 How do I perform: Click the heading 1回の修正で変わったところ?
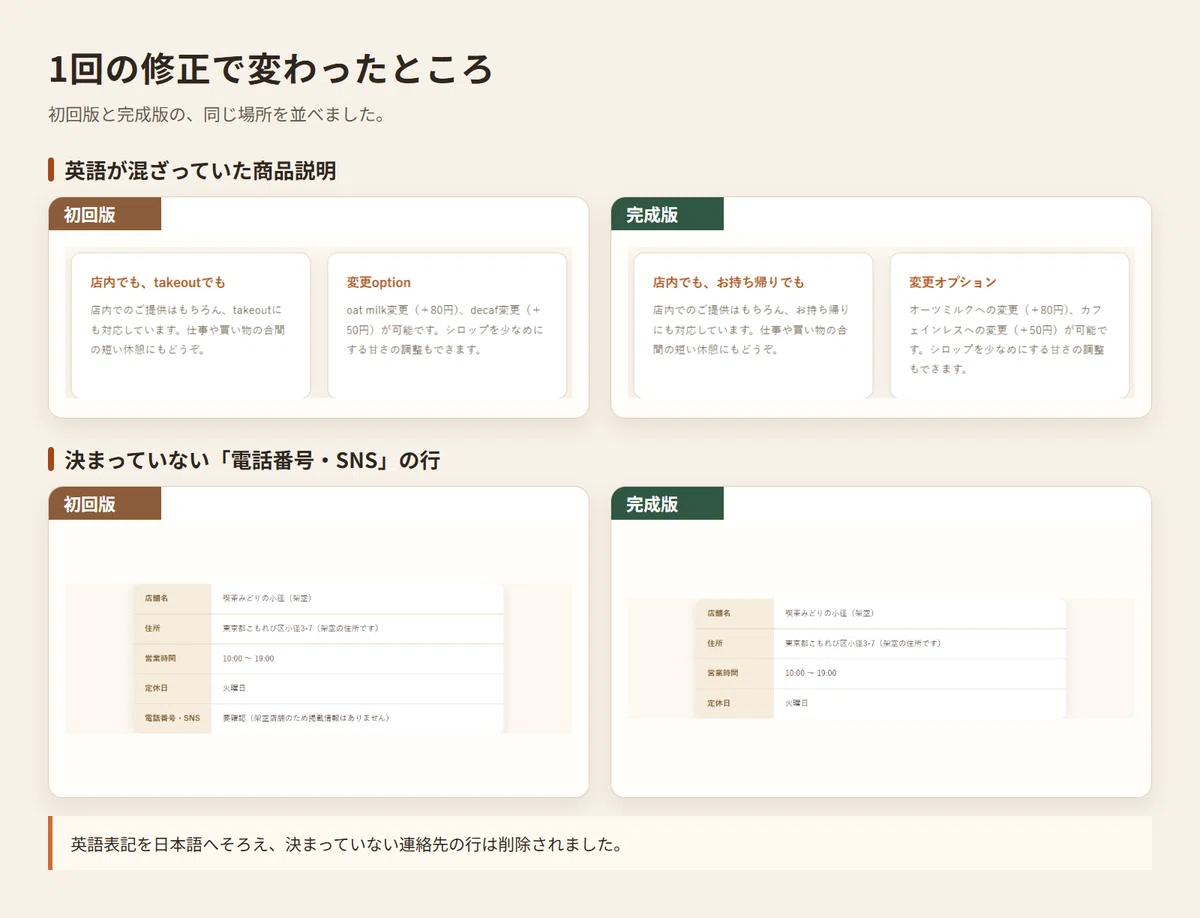tap(271, 70)
